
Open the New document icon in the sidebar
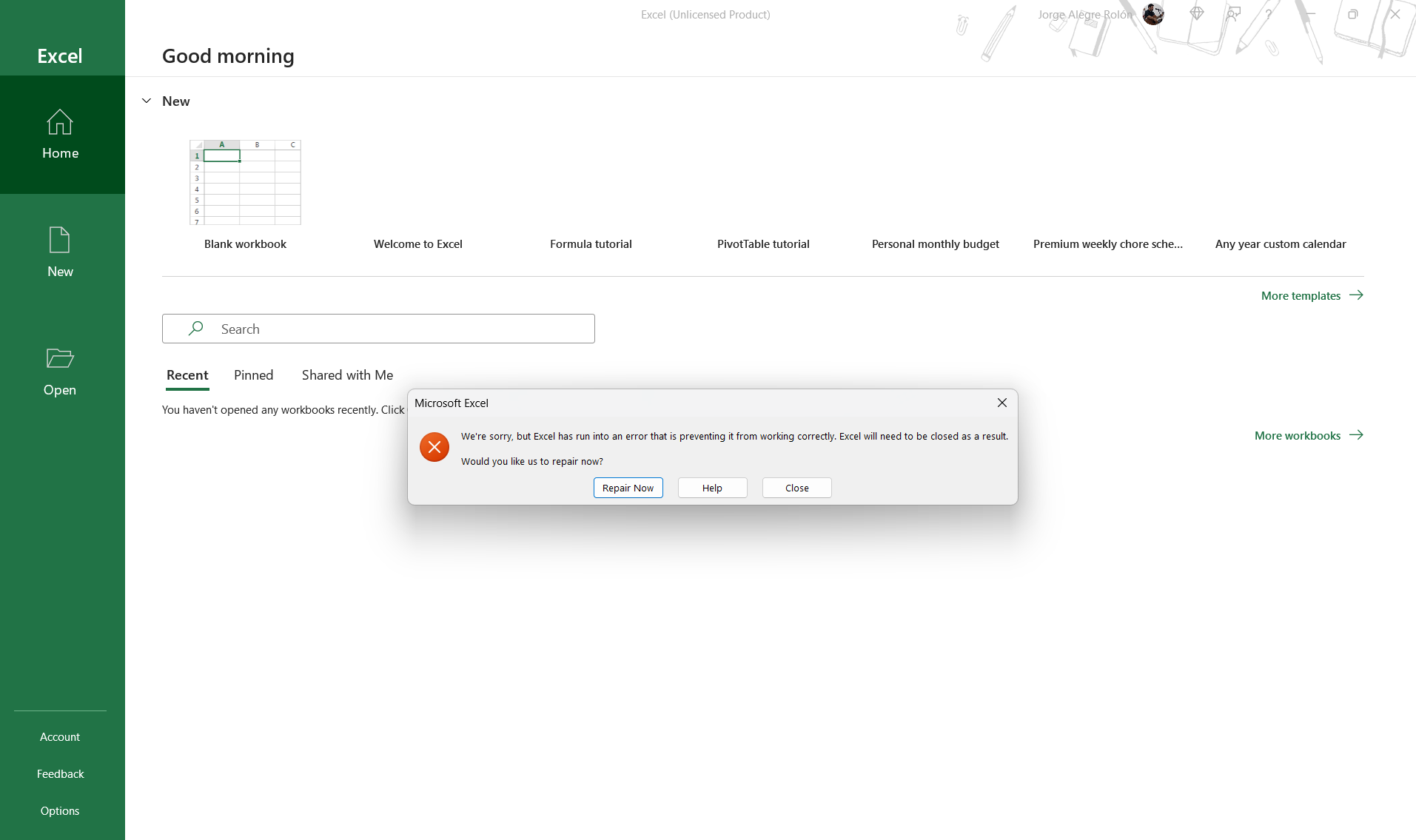59,241
